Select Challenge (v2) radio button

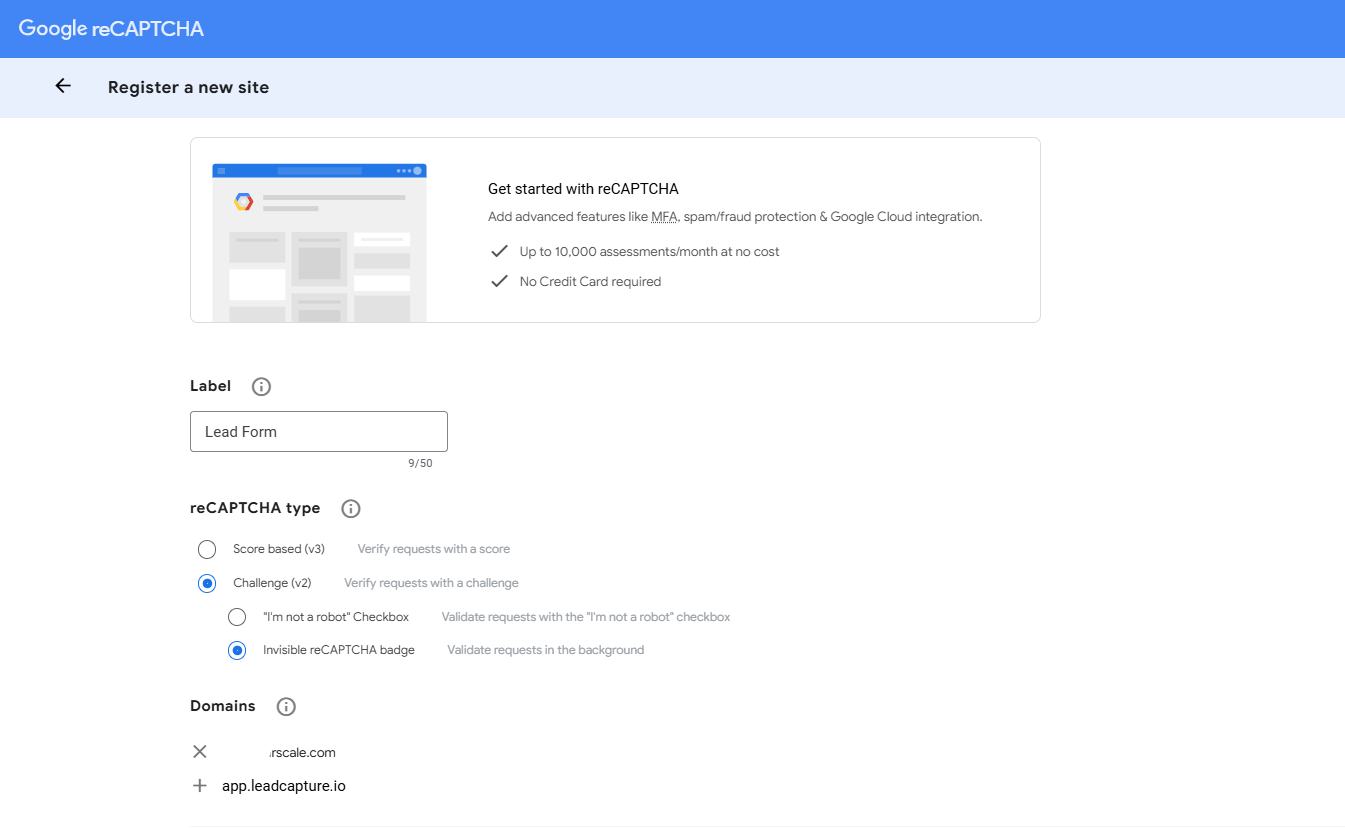coord(207,583)
